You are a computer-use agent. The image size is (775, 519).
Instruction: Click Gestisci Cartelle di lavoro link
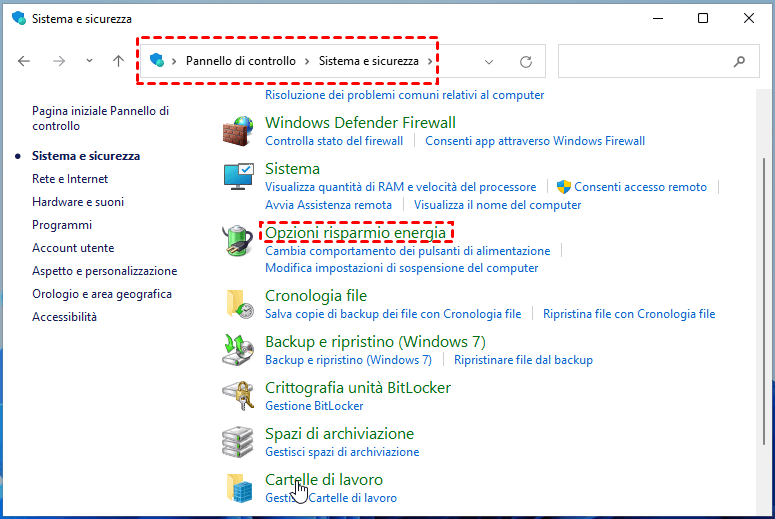click(x=331, y=498)
